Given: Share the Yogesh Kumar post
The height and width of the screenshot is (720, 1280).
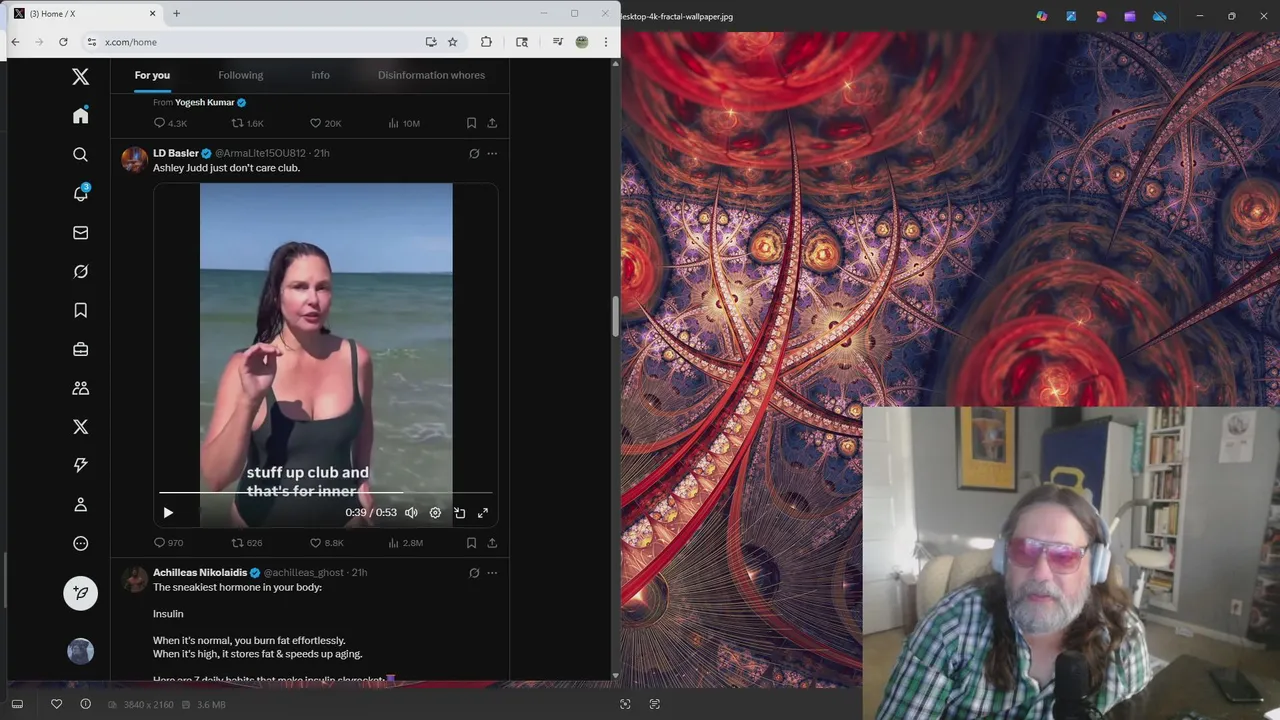Looking at the screenshot, I should point(492,123).
